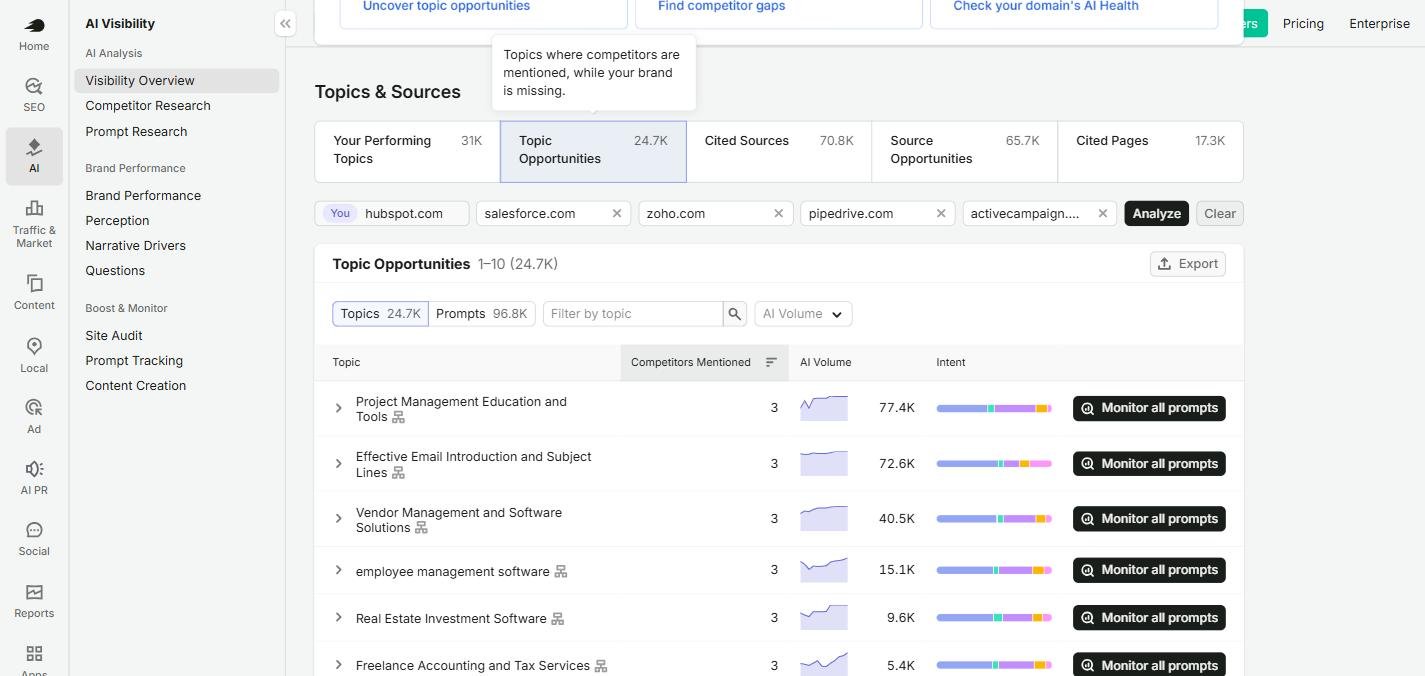This screenshot has width=1425, height=676.
Task: Open Visibility Overview in side menu
Action: (x=176, y=81)
